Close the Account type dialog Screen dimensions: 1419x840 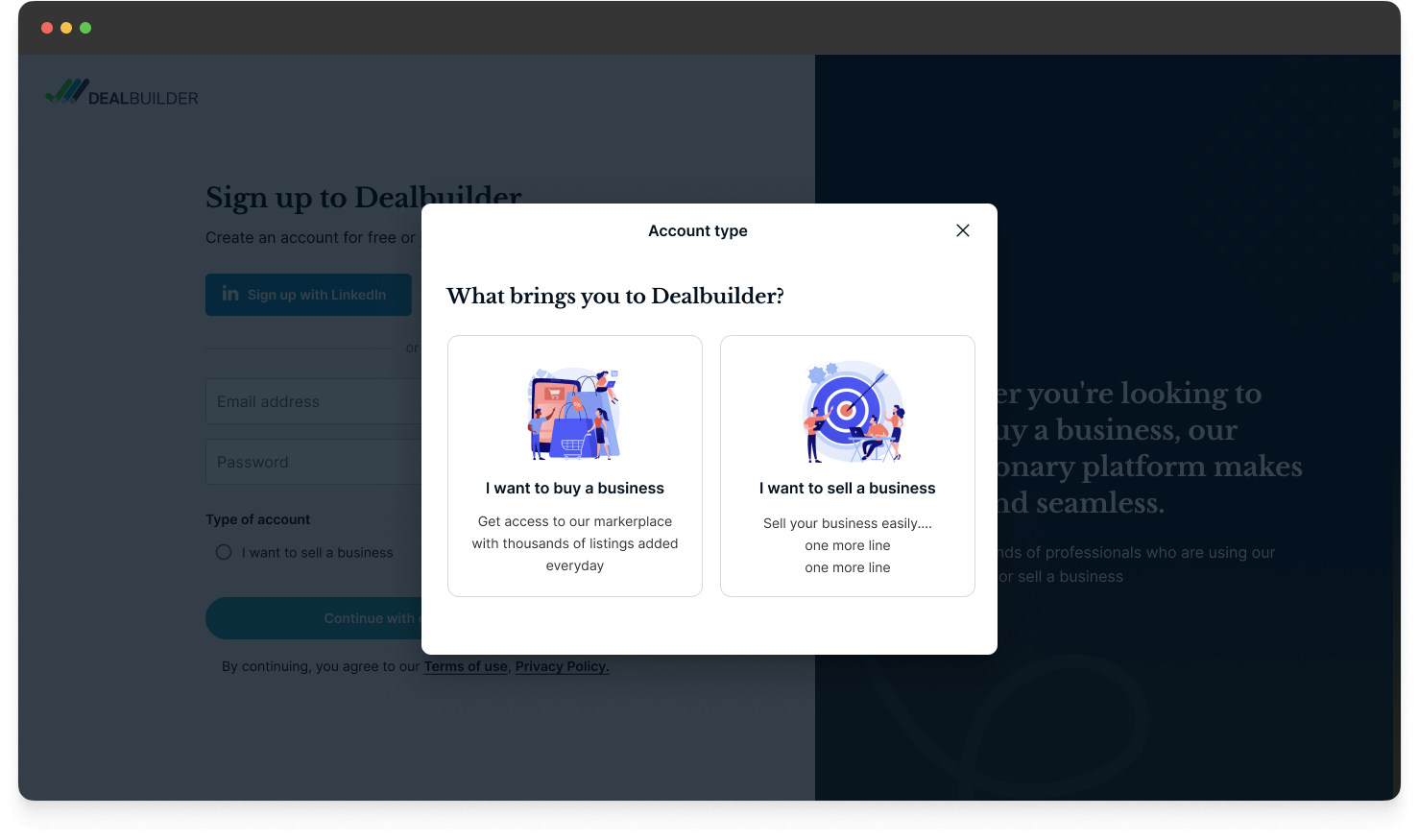(963, 230)
